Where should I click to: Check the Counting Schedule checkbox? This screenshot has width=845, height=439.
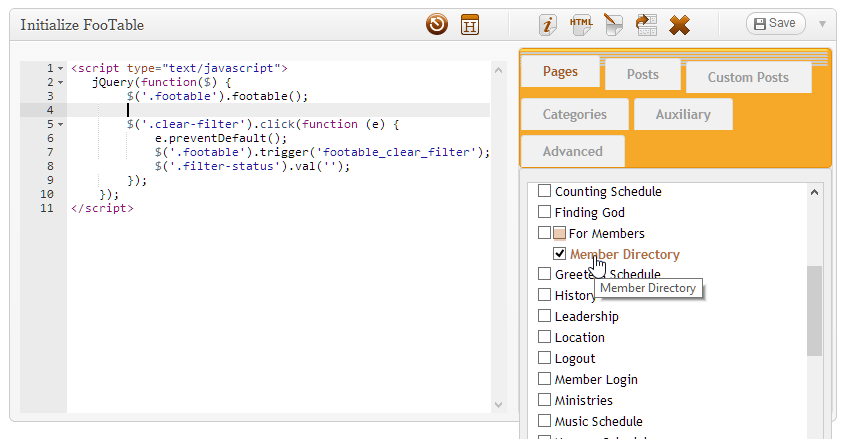pos(544,191)
